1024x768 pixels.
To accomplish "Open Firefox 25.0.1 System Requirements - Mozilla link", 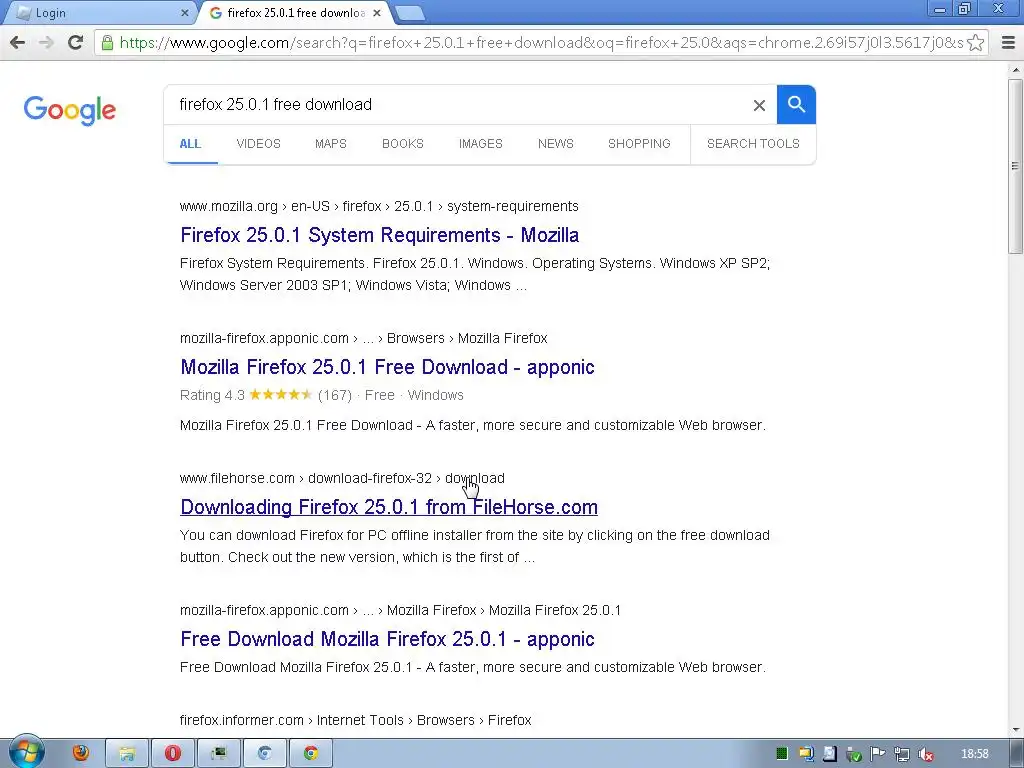I will tap(379, 235).
